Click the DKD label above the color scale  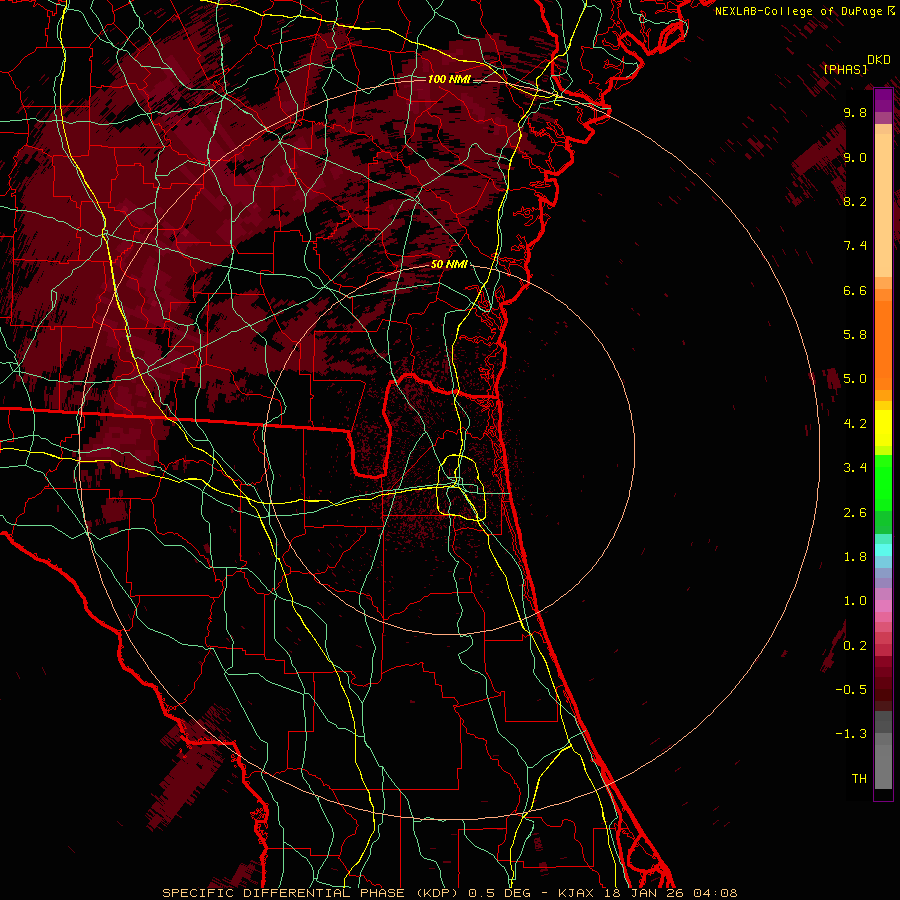coord(879,60)
